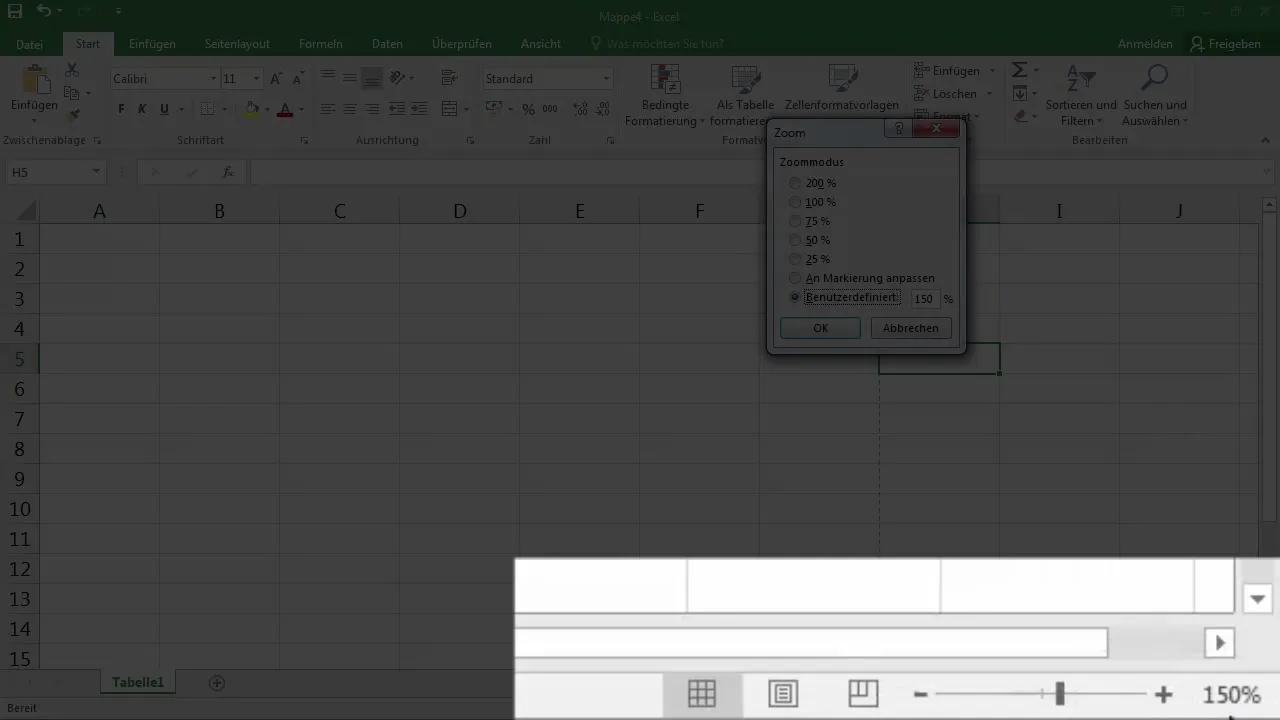The height and width of the screenshot is (720, 1280).
Task: Select the 50 % zoom radio button
Action: coord(795,240)
